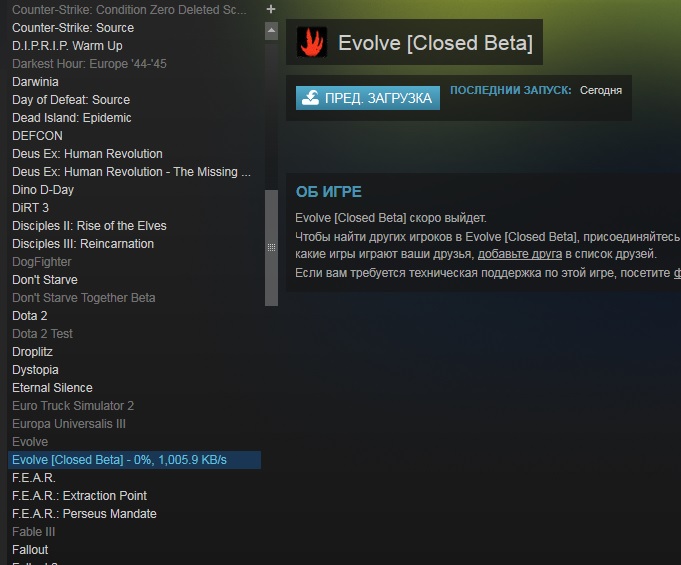Screen dimensions: 681x565
Task: Select DiRT 3 in the list
Action: [x=30, y=208]
